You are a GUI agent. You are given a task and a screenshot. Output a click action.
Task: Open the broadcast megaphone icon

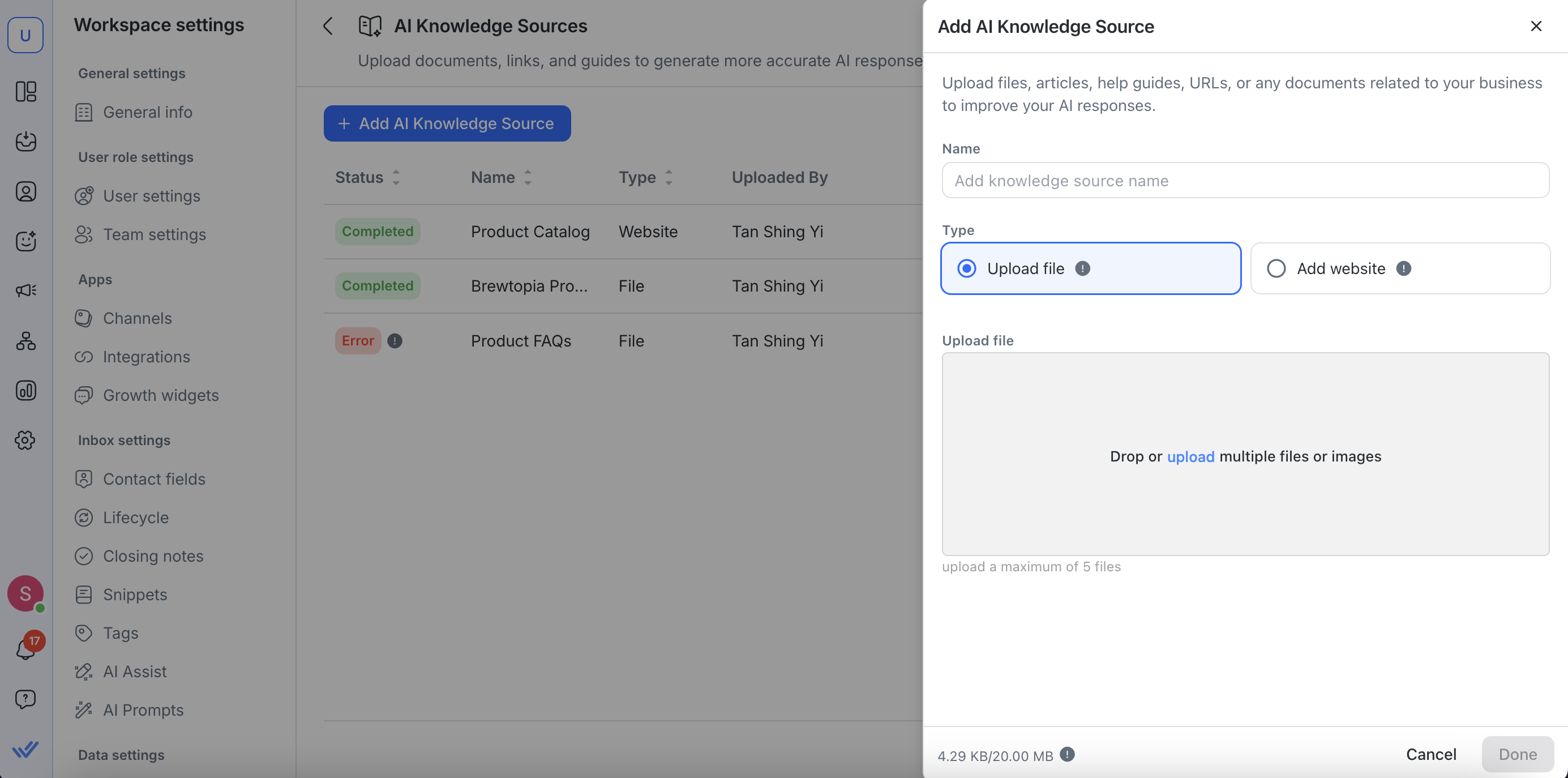pyautogui.click(x=25, y=290)
